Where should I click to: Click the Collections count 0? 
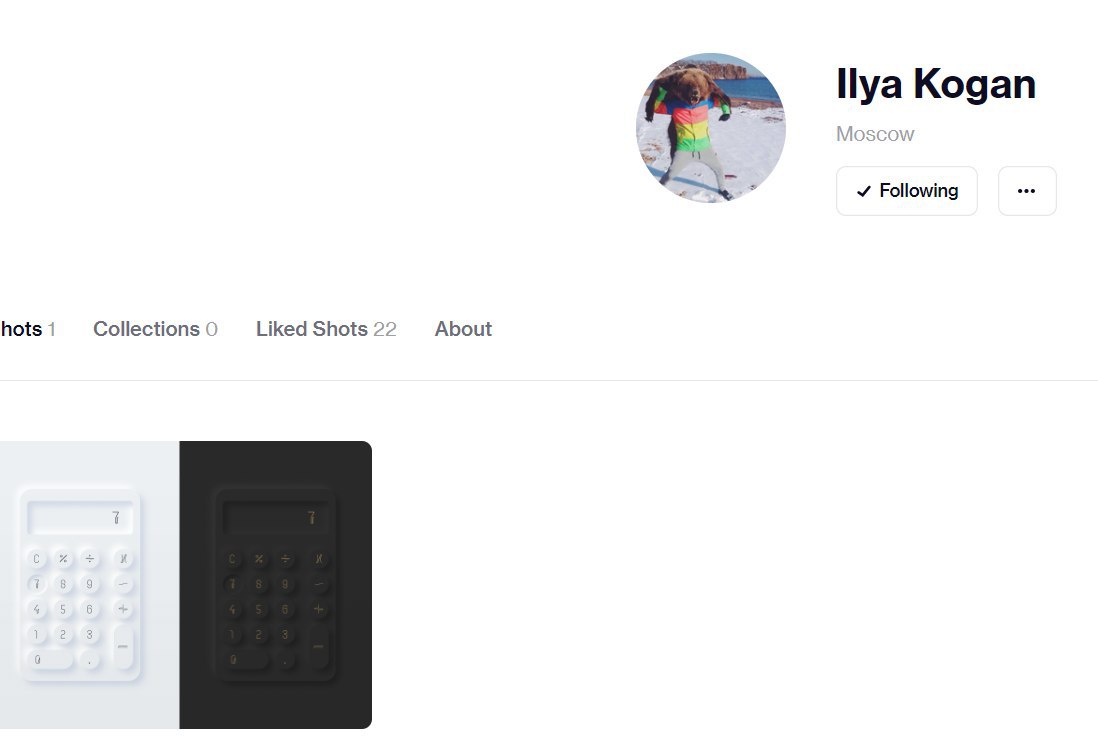tap(211, 329)
